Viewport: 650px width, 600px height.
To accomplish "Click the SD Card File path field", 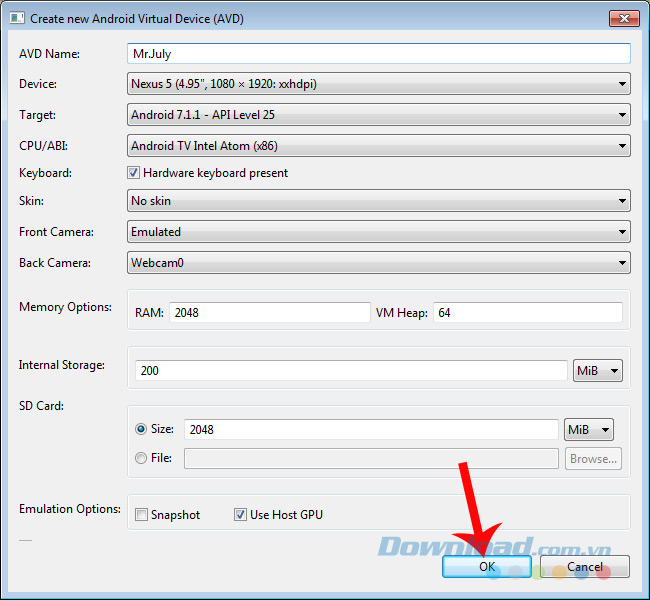I will [x=371, y=459].
